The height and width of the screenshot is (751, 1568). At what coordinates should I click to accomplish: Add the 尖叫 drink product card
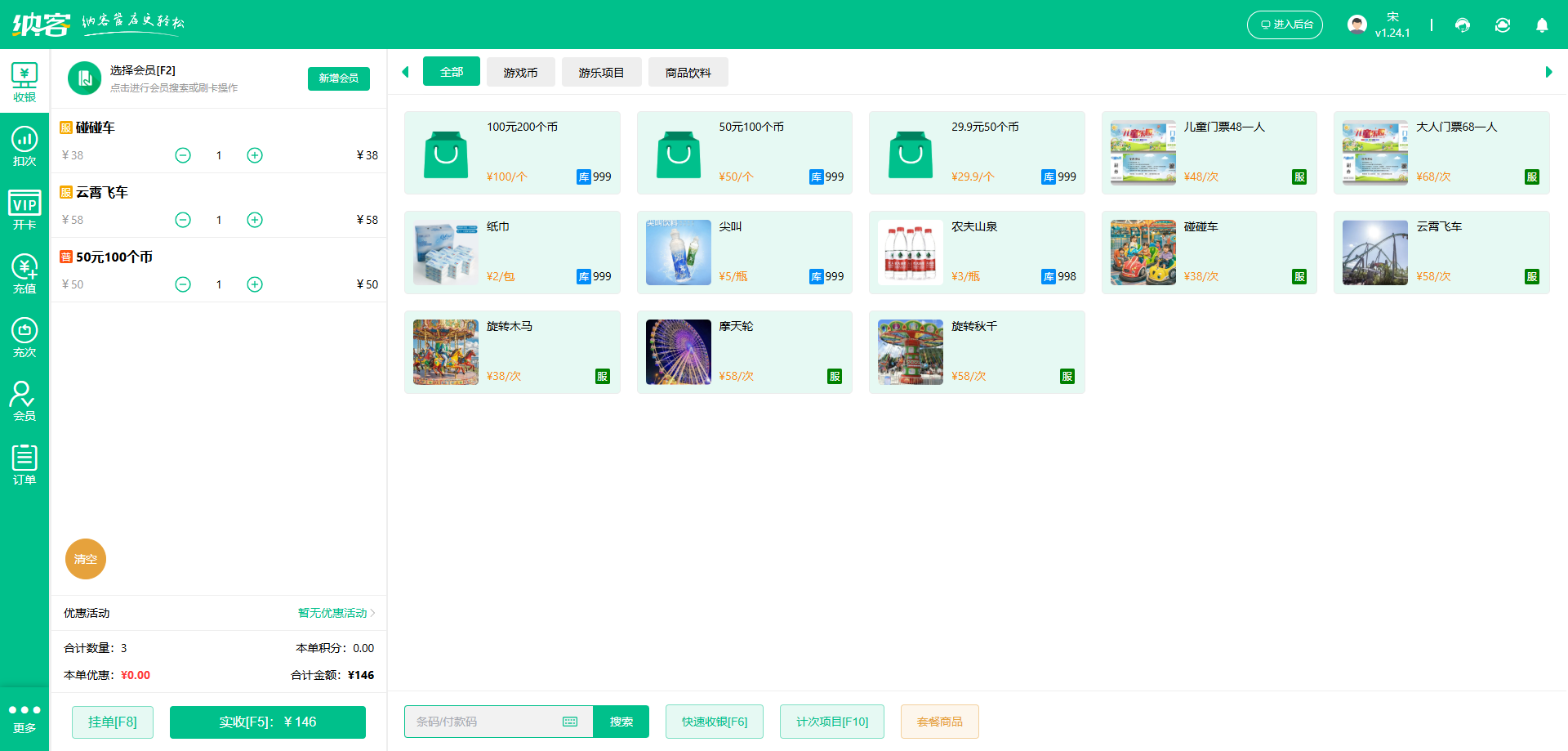745,253
